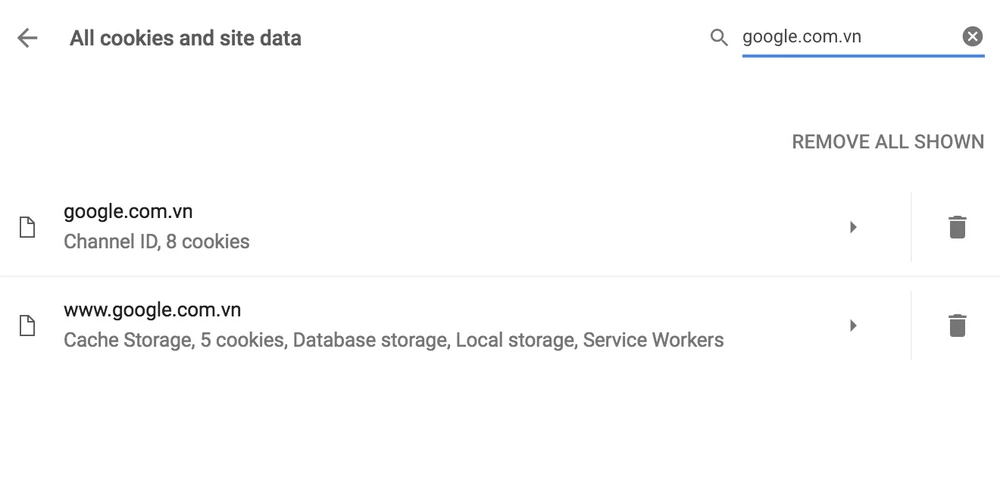Click the "Cache Storage" text
Viewport: 1000px width, 483px height.
point(127,340)
